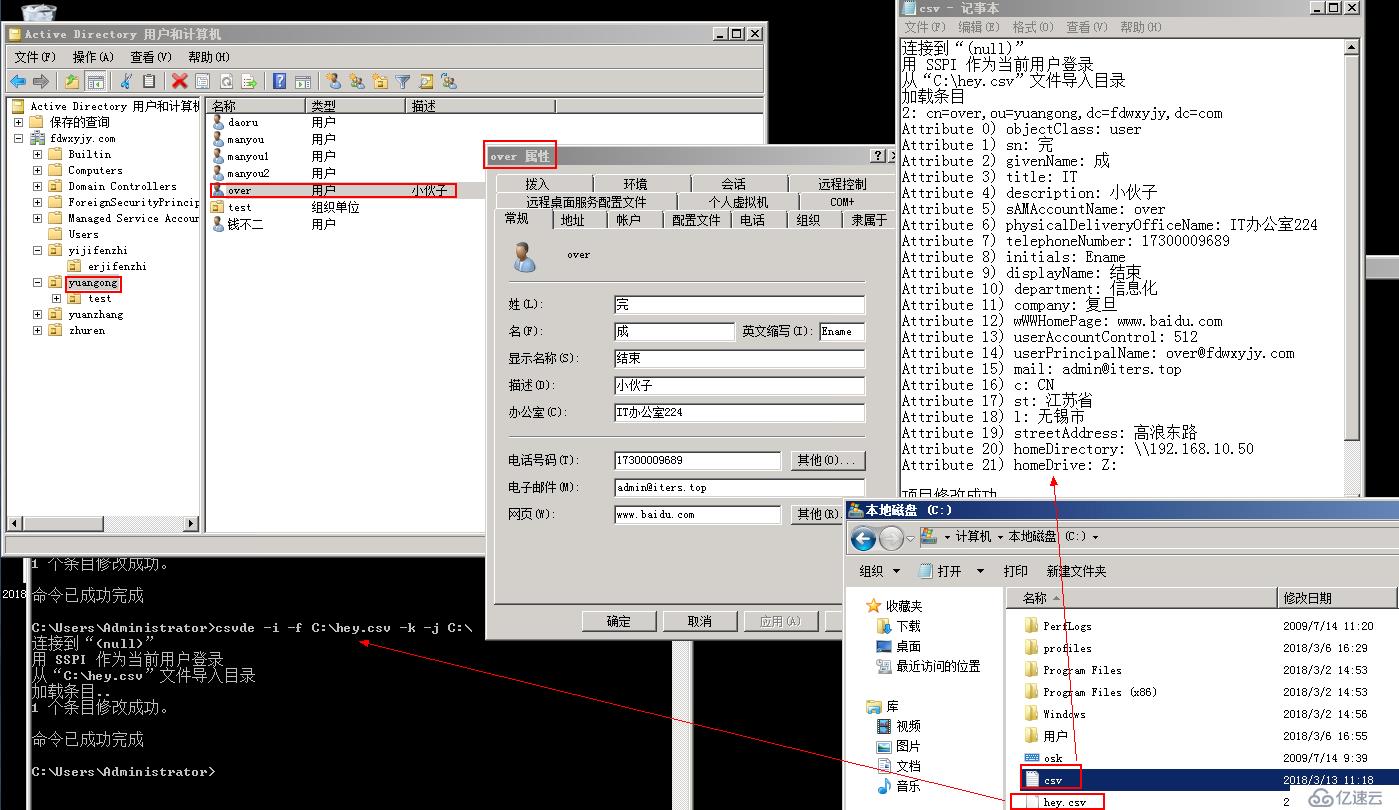Collapse the yijifenzhi tree node
The height and width of the screenshot is (810, 1399).
[x=38, y=250]
